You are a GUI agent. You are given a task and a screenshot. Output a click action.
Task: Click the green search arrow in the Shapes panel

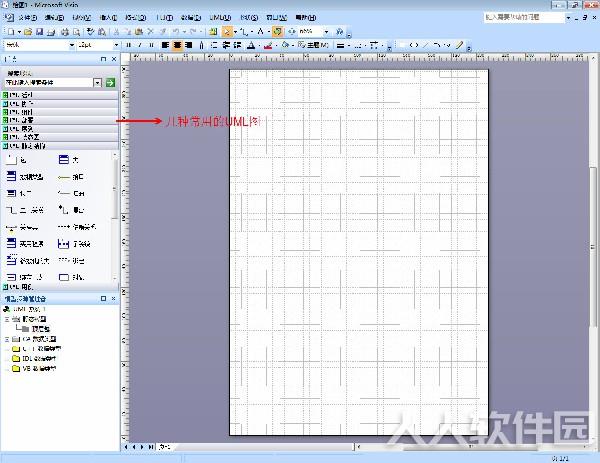110,82
